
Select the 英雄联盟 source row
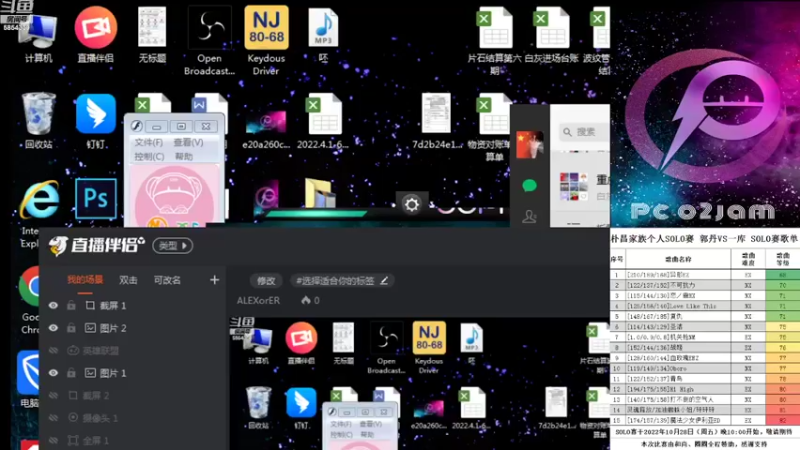coord(133,351)
